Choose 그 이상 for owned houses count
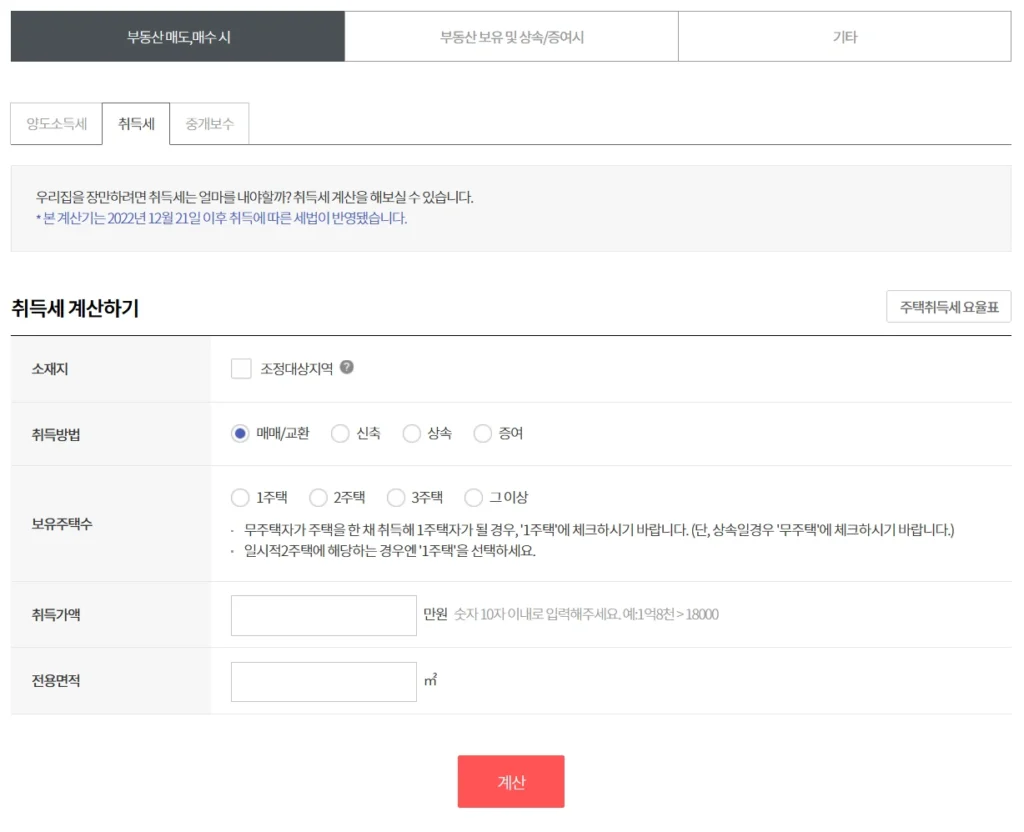 [x=473, y=497]
